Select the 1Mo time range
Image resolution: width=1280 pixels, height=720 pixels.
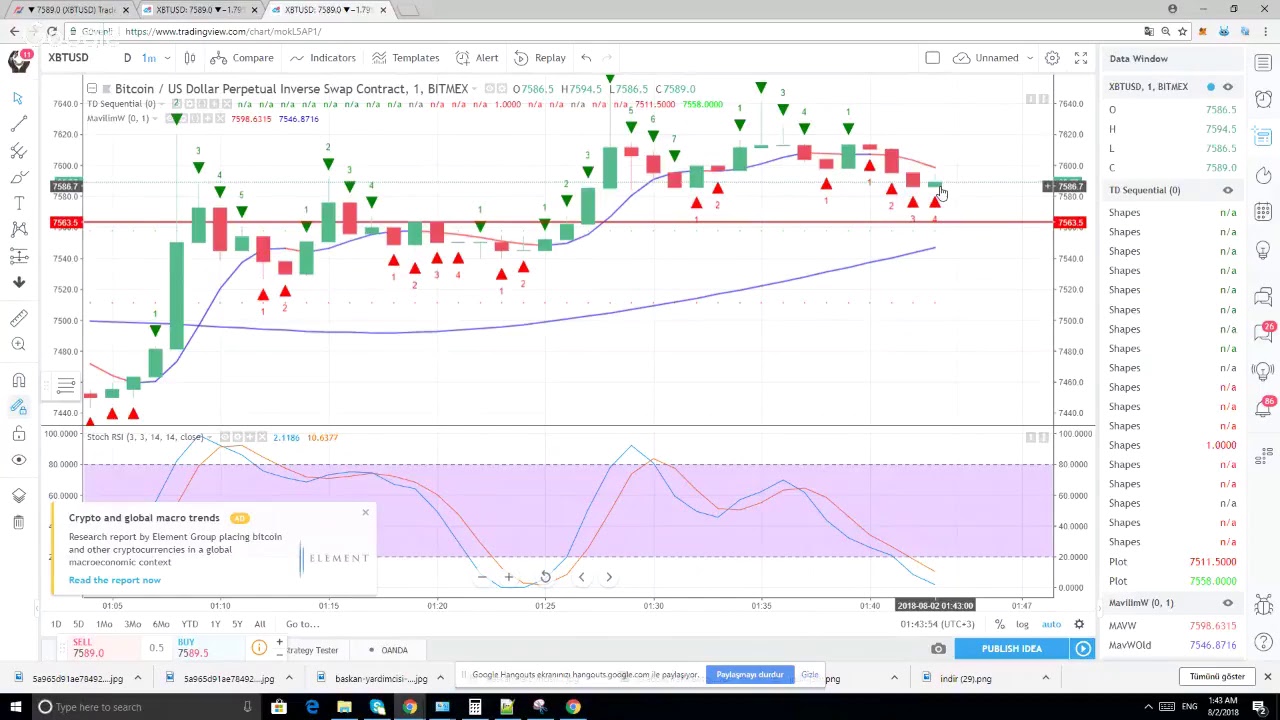(104, 624)
